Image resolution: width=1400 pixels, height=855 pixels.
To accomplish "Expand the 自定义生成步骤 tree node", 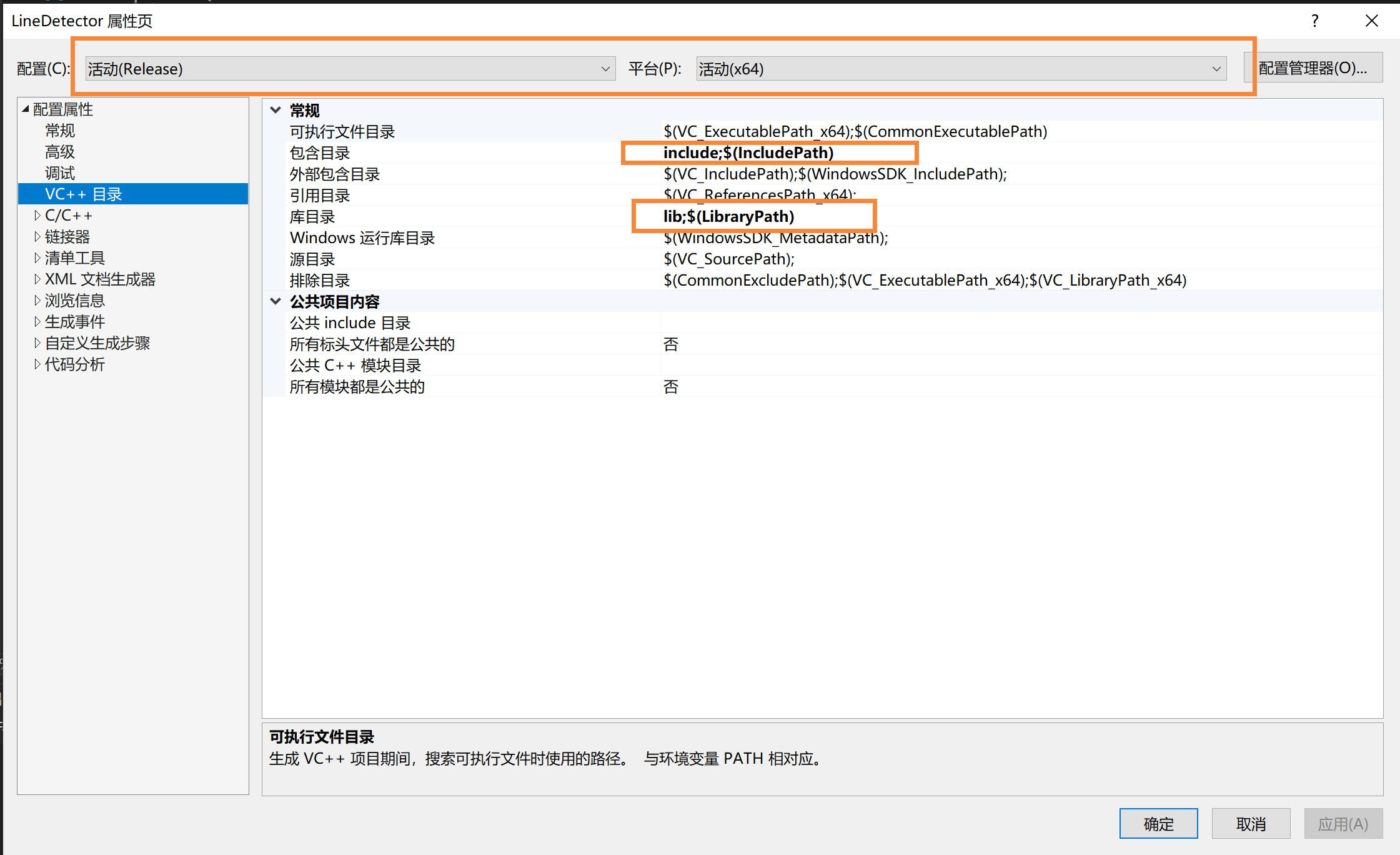I will [x=37, y=343].
